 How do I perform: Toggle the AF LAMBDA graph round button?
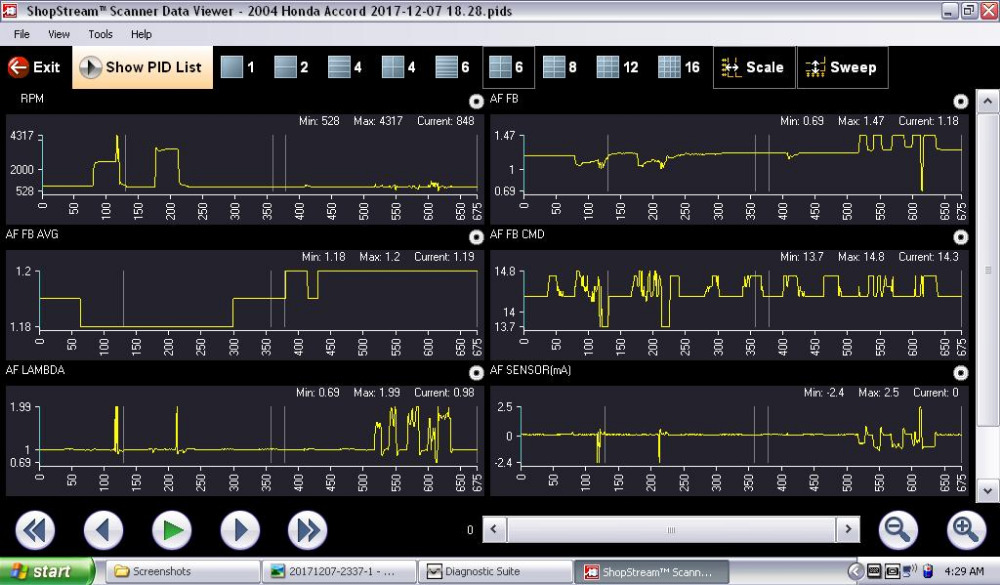coord(476,372)
